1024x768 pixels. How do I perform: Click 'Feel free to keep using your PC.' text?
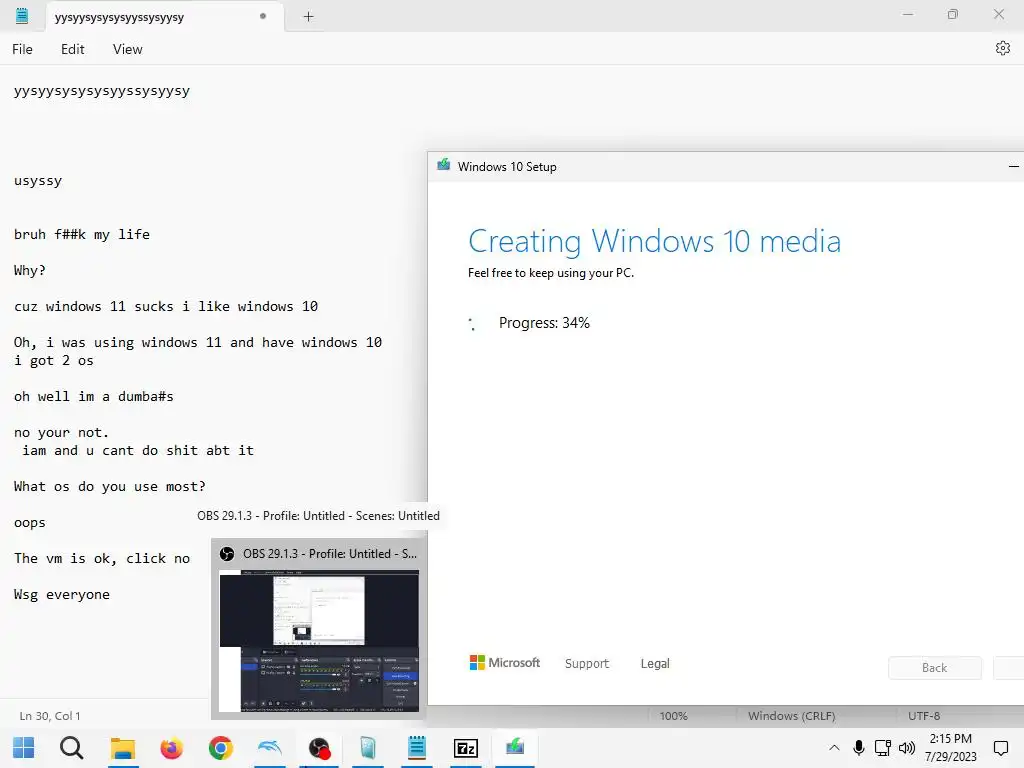tap(551, 273)
